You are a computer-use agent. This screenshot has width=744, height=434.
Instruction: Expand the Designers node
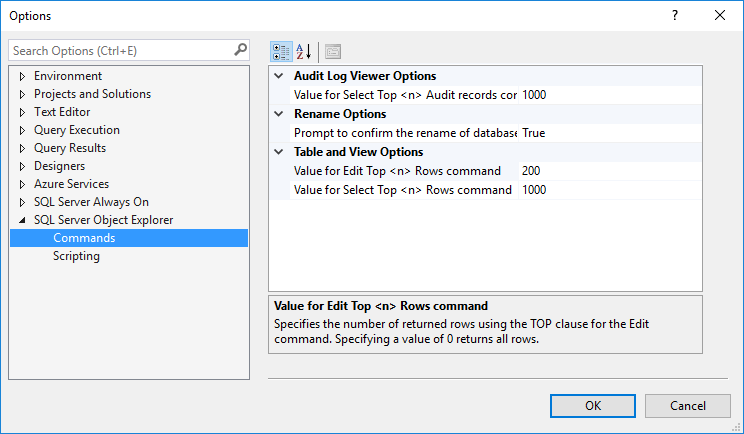(22, 166)
